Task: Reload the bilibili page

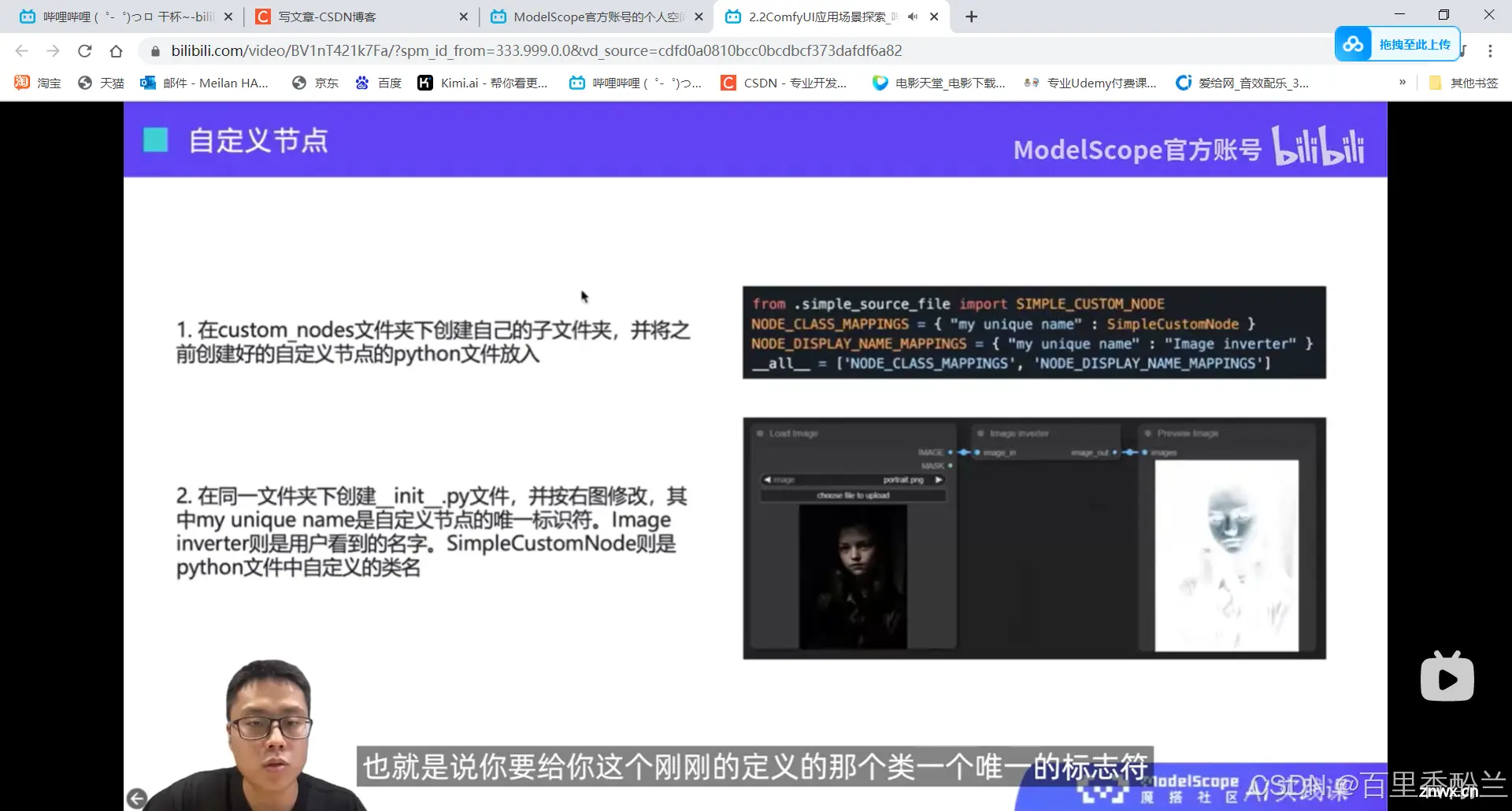Action: pyautogui.click(x=84, y=51)
